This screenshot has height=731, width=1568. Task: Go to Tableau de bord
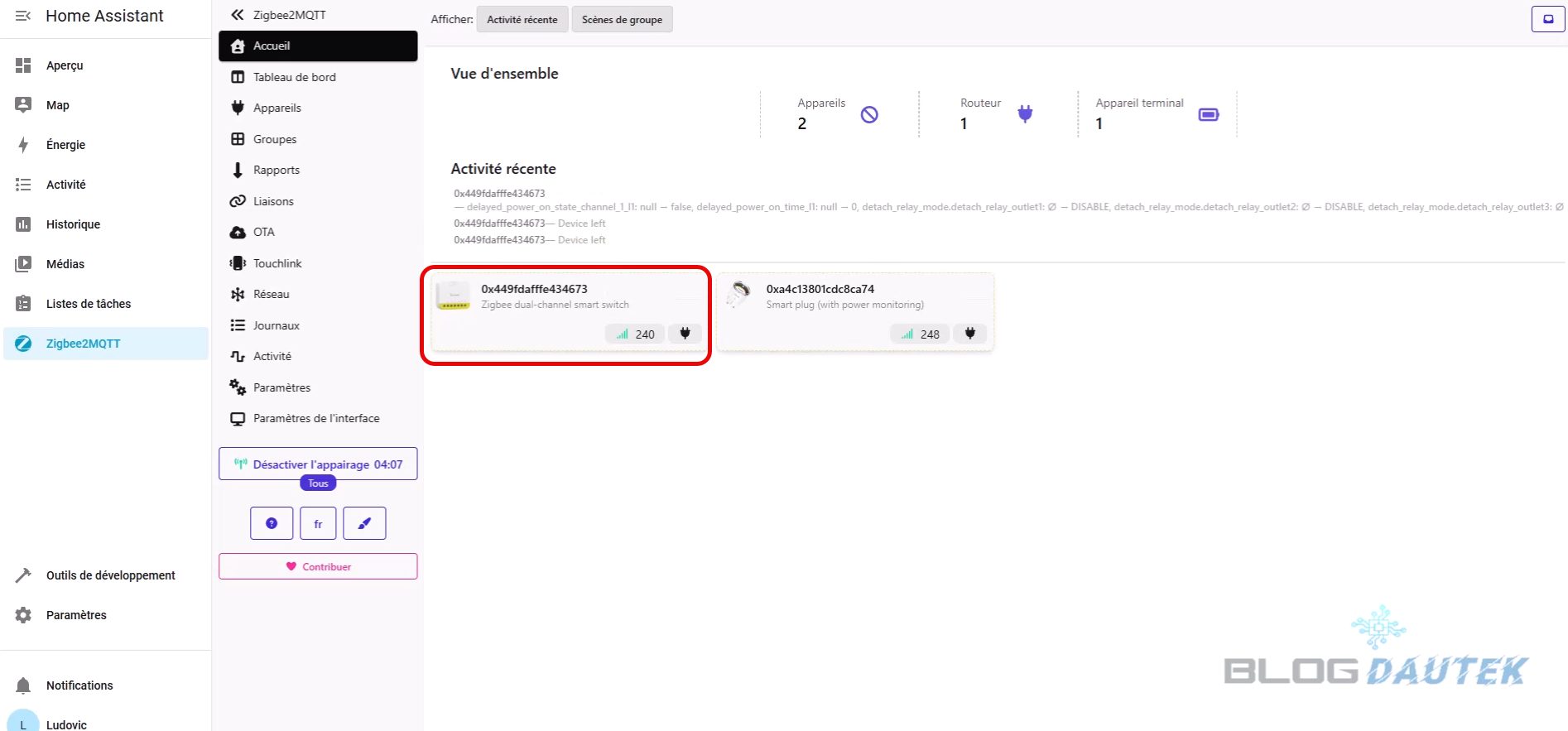click(294, 77)
